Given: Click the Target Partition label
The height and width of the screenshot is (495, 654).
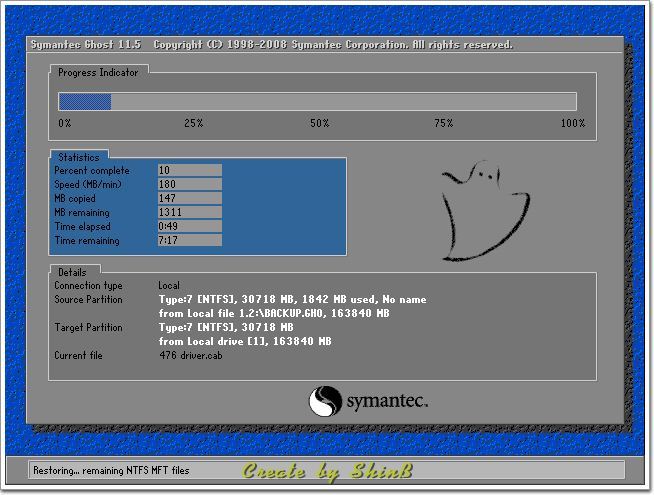Looking at the screenshot, I should pos(88,327).
